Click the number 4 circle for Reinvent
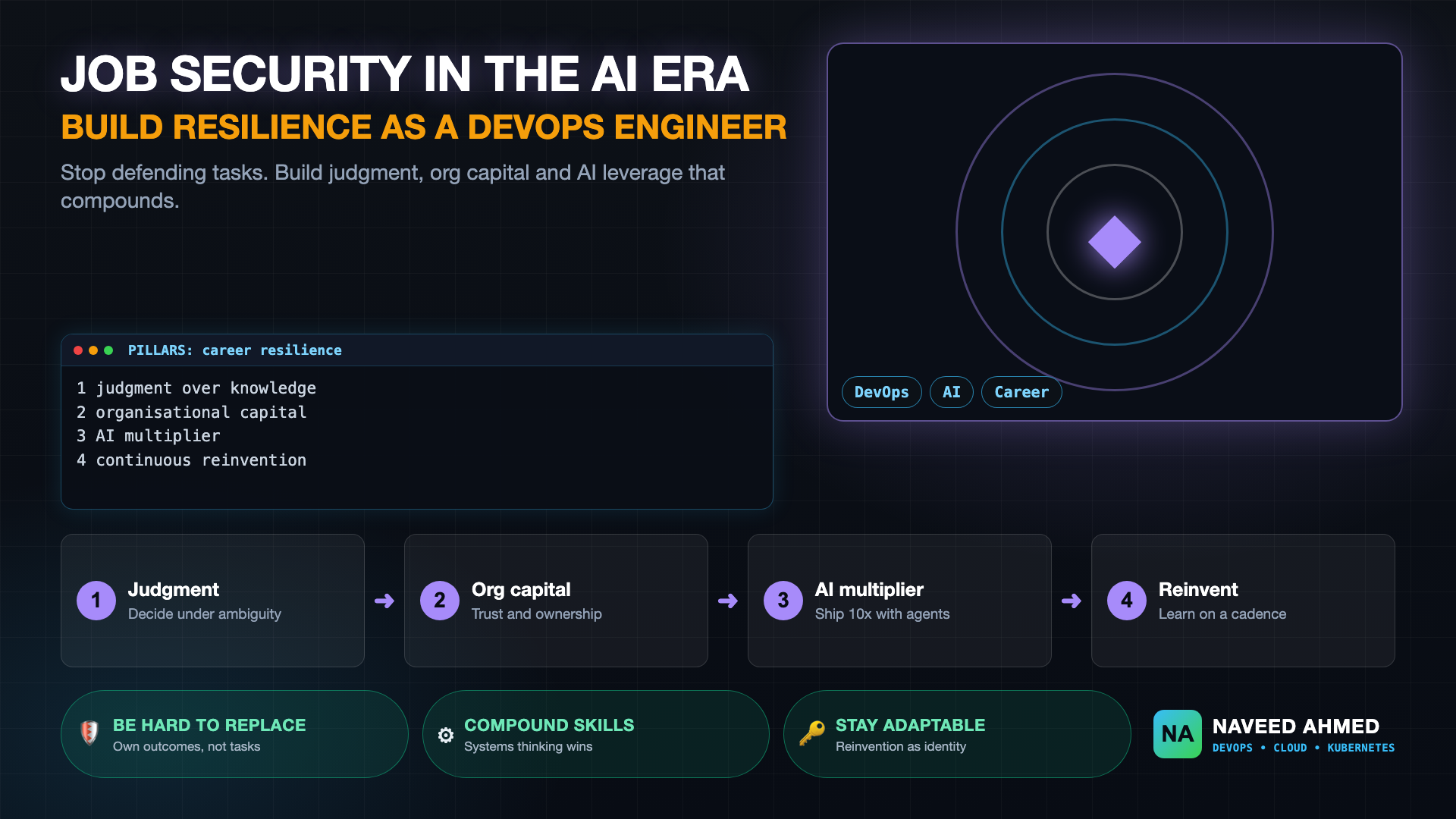The image size is (1456, 819). 1127,601
